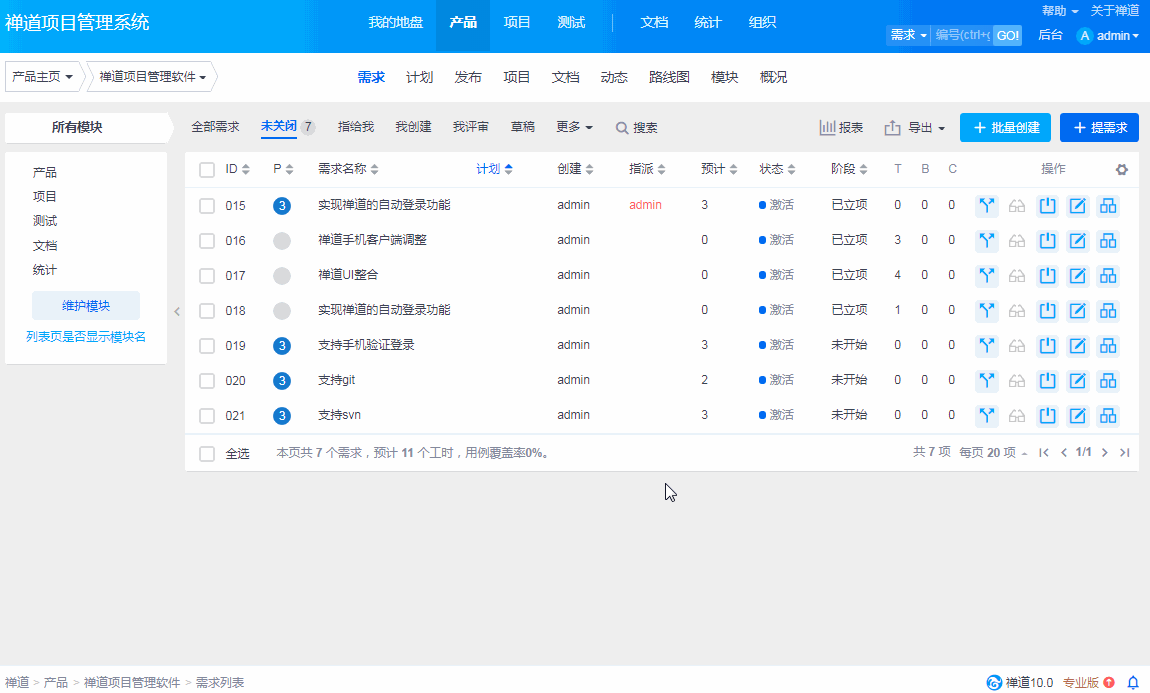The width and height of the screenshot is (1150, 693).
Task: Open the 报表 chart report
Action: (841, 128)
